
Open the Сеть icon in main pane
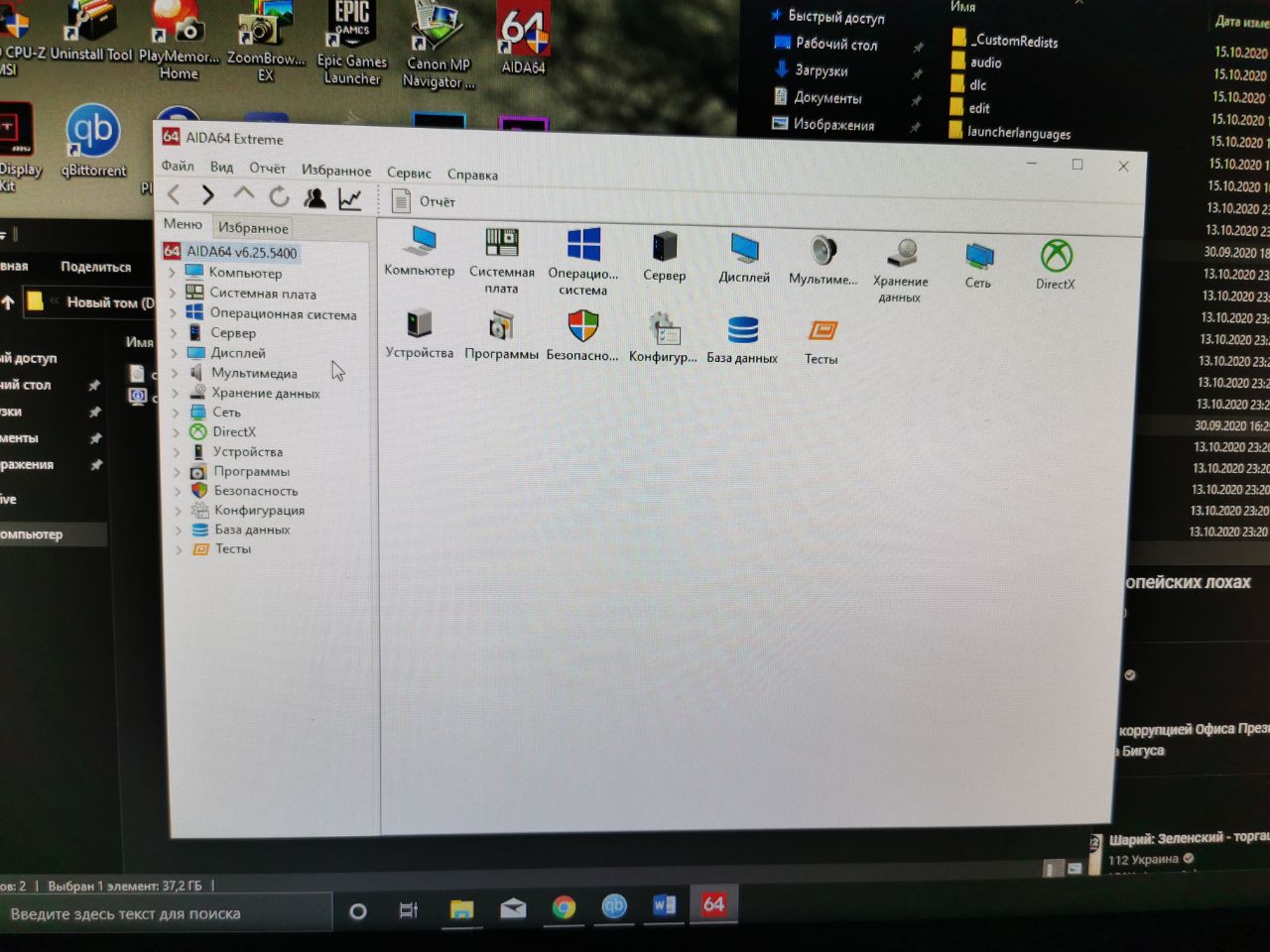pos(979,256)
